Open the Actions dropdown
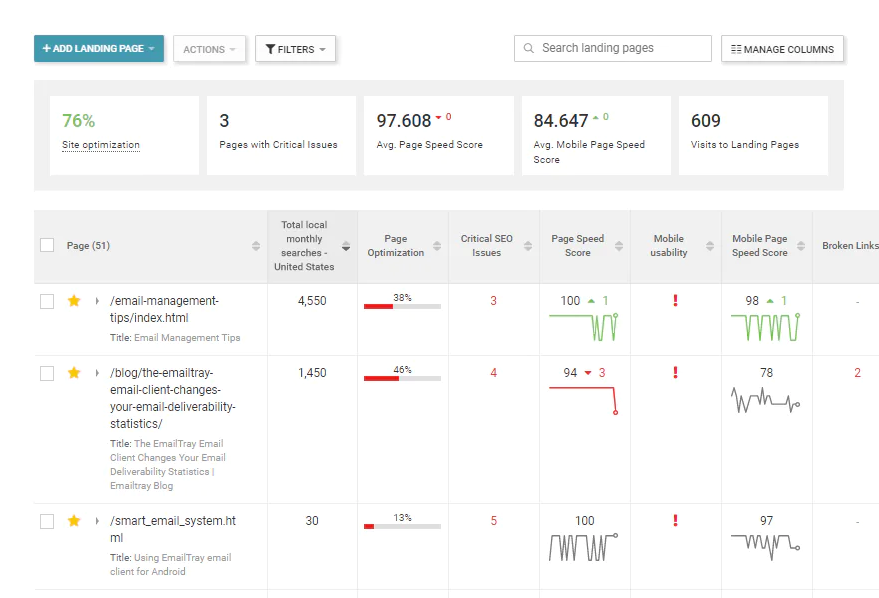Screen dimensions: 879x598 [x=209, y=48]
